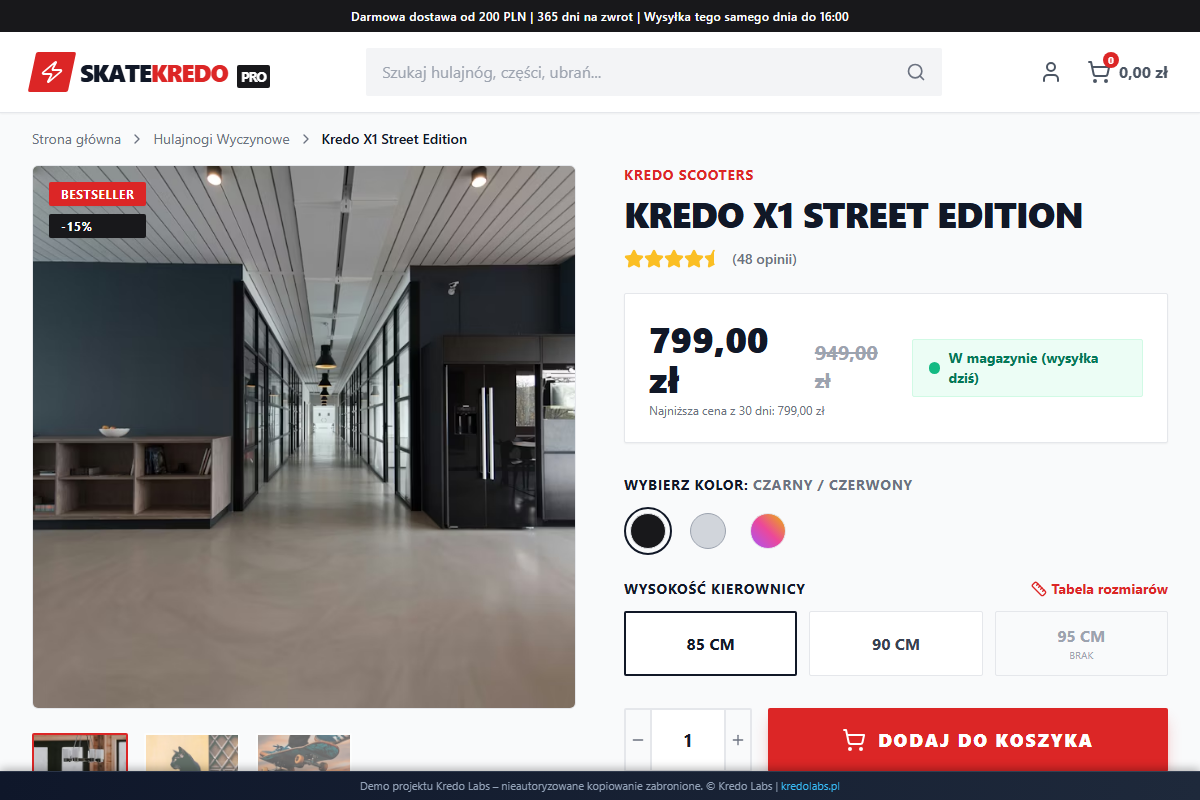Go to the Hulajnogi Wyczynowe breadcrumb
Image resolution: width=1200 pixels, height=800 pixels.
tap(221, 139)
